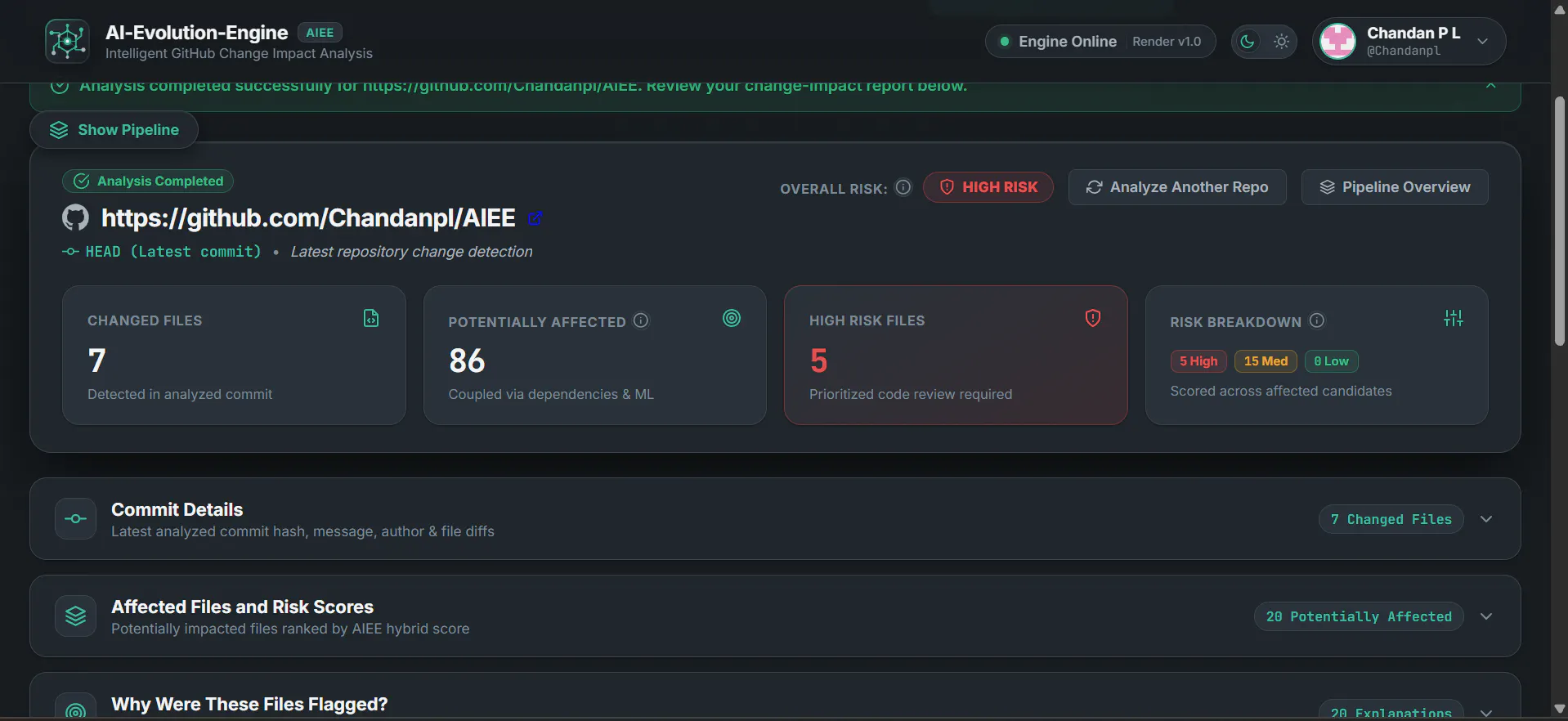1568x721 pixels.
Task: Click the Potentially Affected info icon
Action: pyautogui.click(x=641, y=321)
